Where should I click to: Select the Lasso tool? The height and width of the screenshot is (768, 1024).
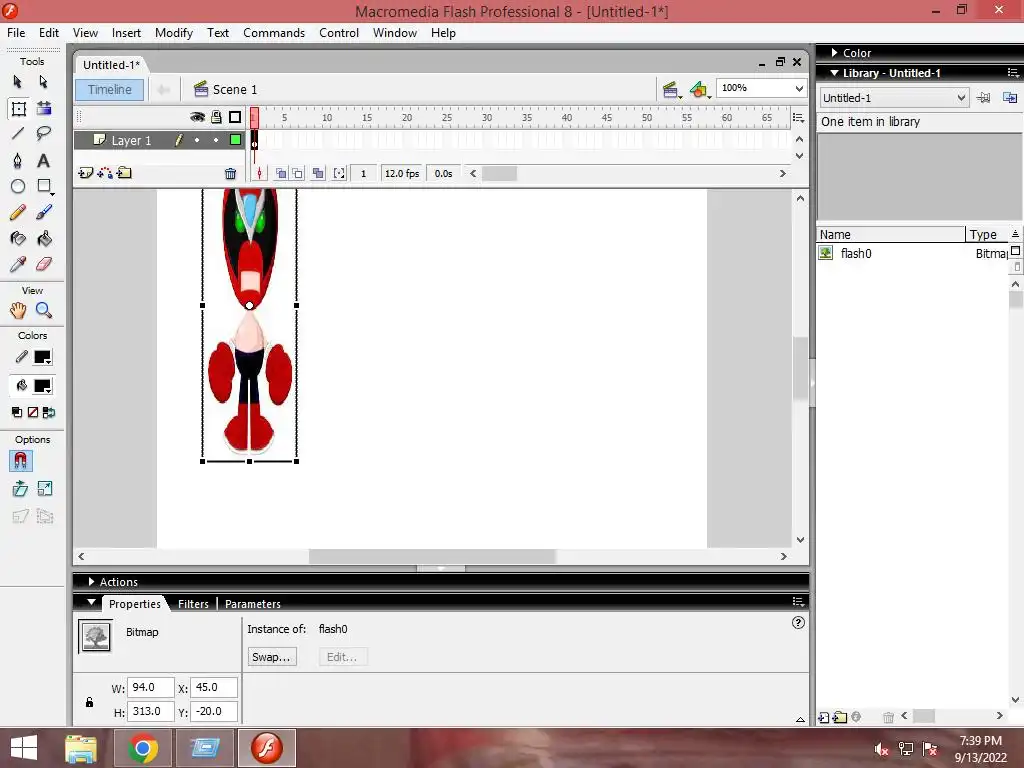pyautogui.click(x=44, y=134)
